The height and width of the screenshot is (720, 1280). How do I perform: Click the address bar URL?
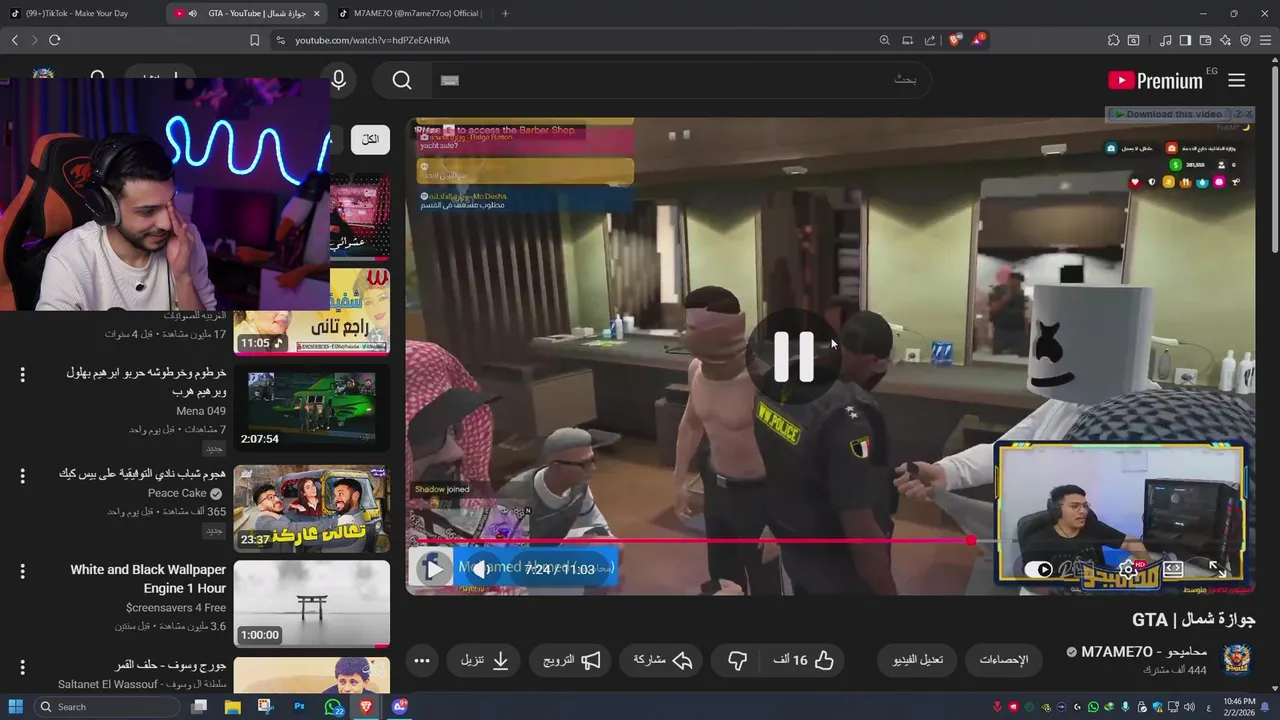click(372, 40)
